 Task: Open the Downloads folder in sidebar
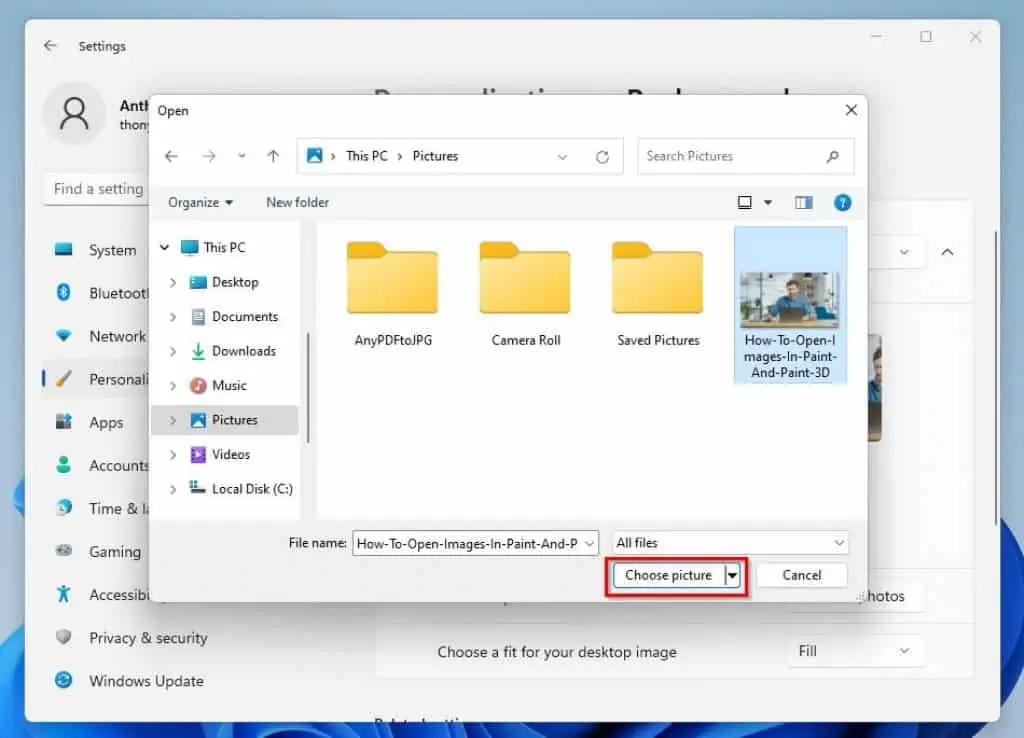246,351
